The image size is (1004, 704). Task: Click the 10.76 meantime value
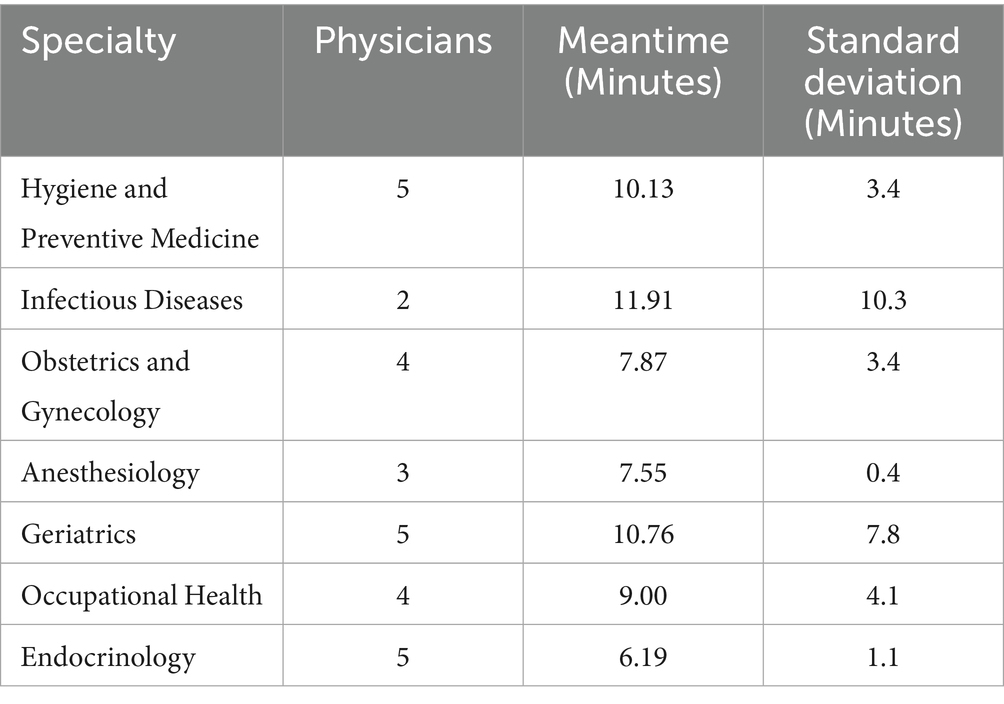(x=643, y=534)
